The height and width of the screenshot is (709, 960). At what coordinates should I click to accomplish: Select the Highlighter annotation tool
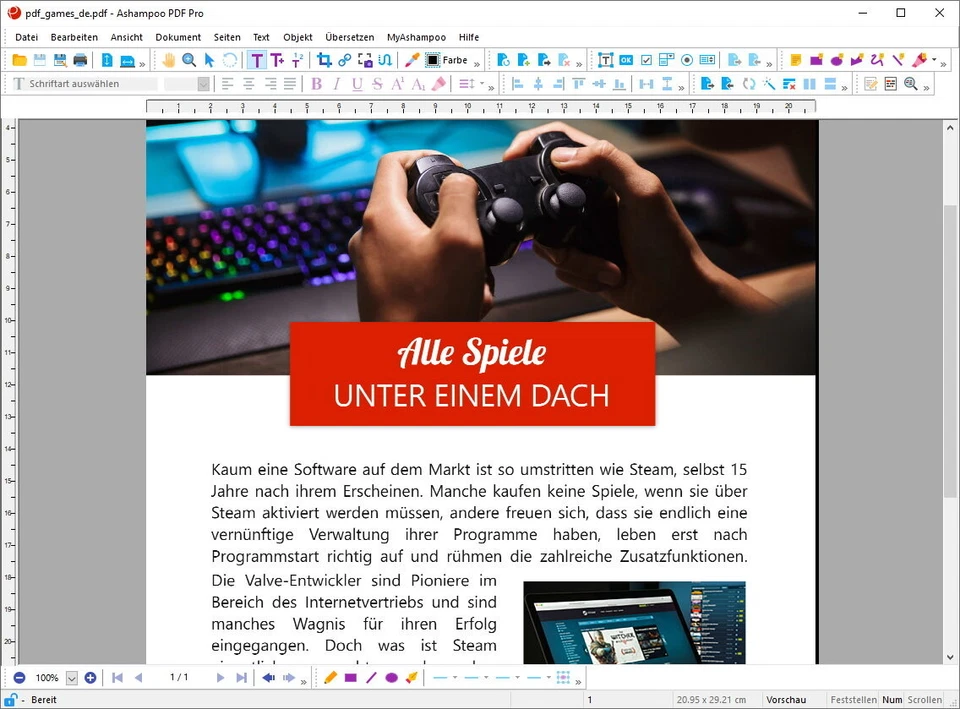(x=917, y=60)
